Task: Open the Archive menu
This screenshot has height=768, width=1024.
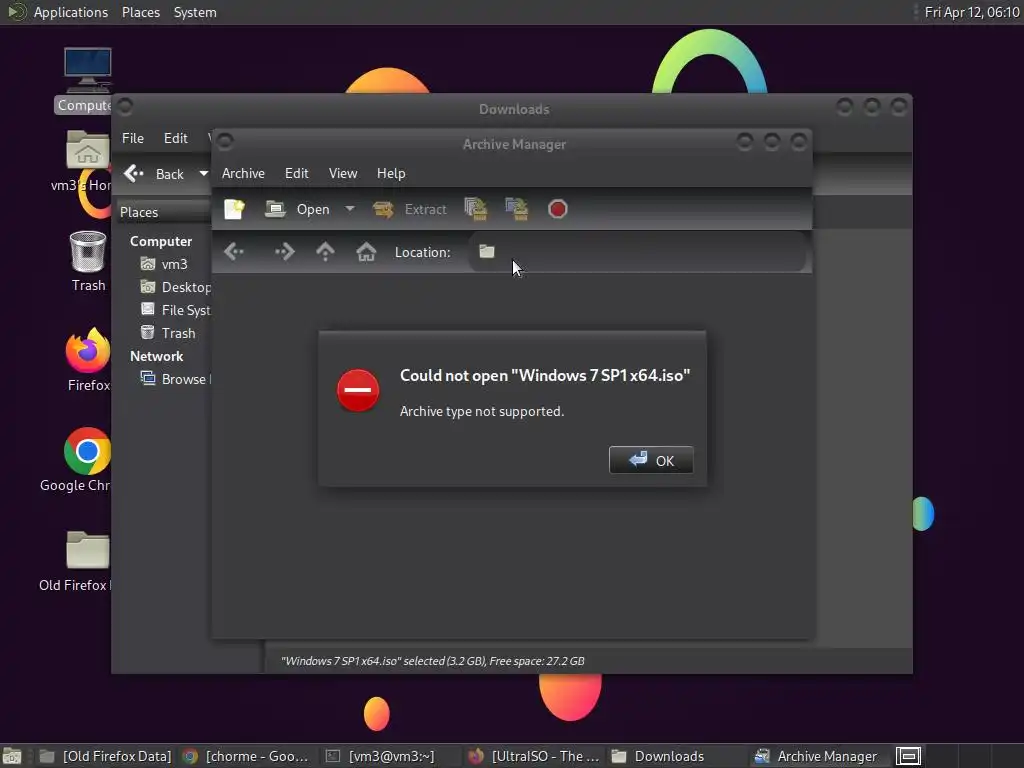Action: coord(243,173)
